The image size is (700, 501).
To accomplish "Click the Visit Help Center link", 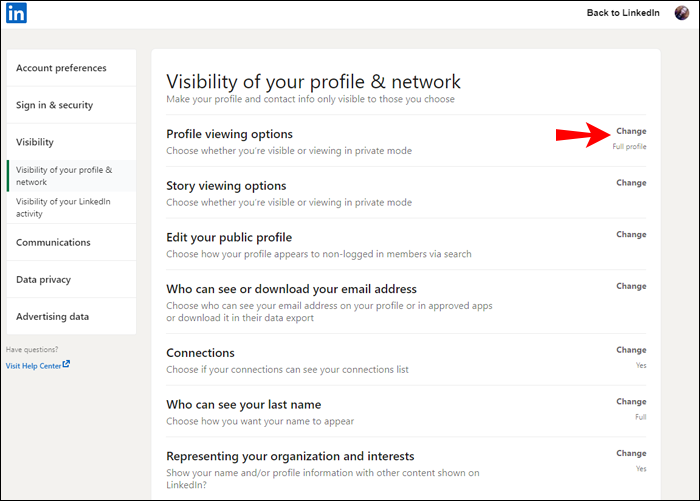I will coord(37,366).
